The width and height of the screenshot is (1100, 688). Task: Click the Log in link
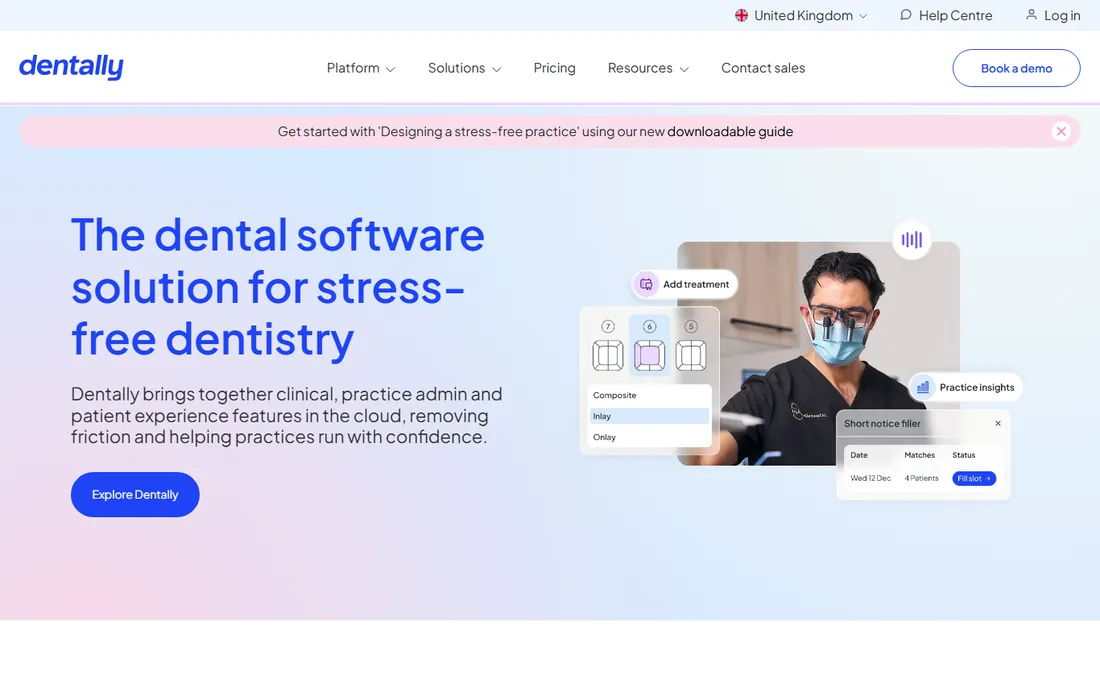(1053, 15)
